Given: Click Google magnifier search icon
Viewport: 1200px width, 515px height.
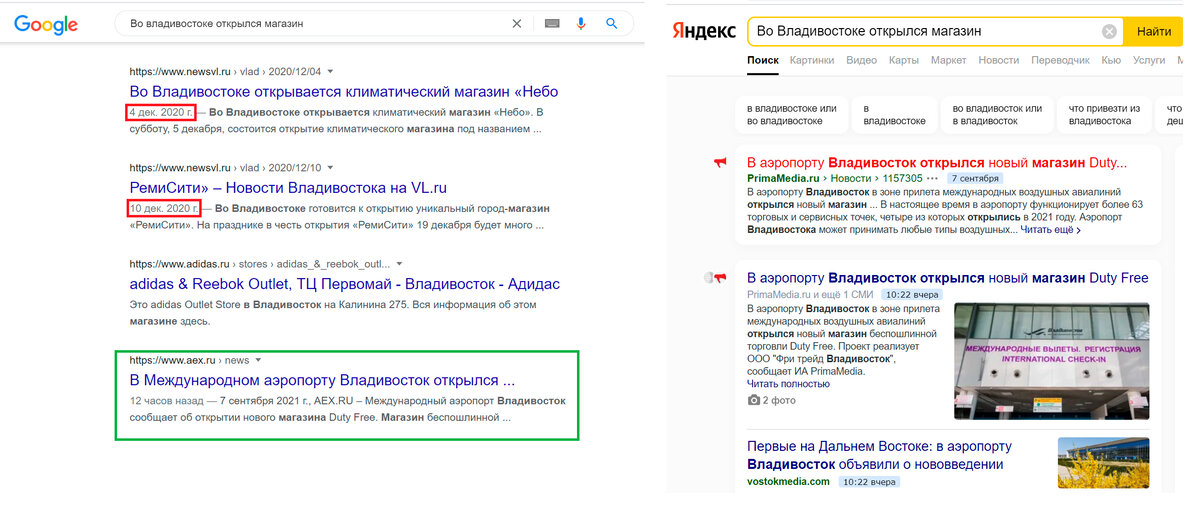Looking at the screenshot, I should tap(612, 23).
